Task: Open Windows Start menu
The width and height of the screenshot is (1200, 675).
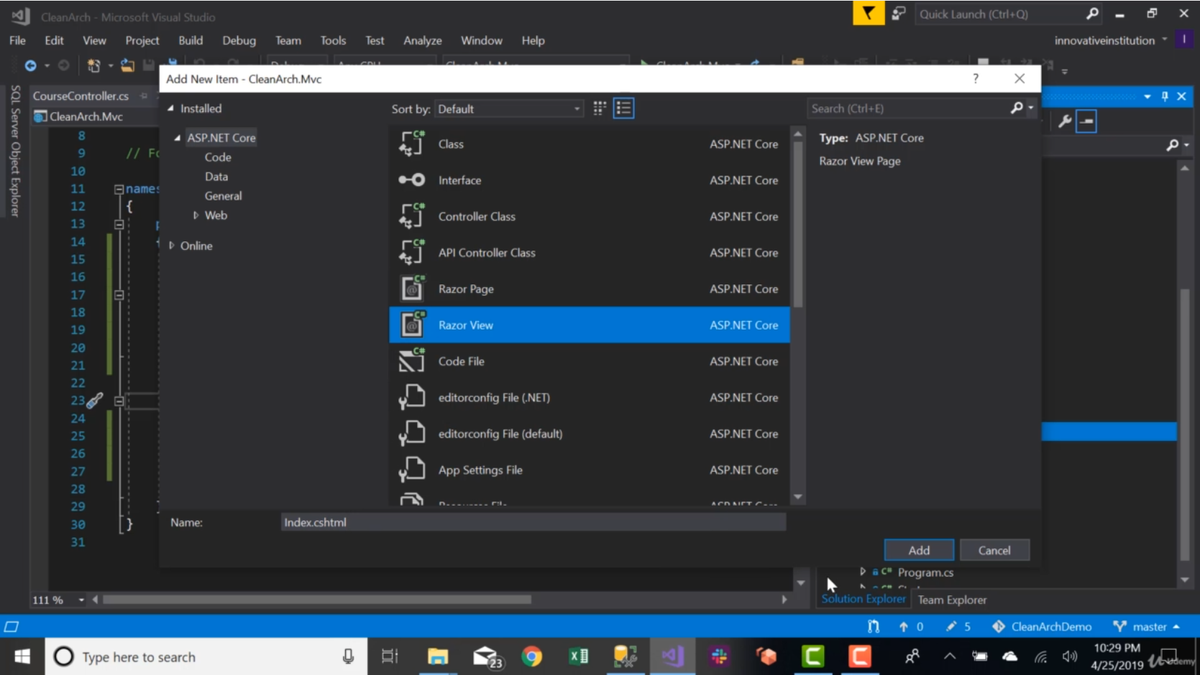Action: click(x=22, y=657)
